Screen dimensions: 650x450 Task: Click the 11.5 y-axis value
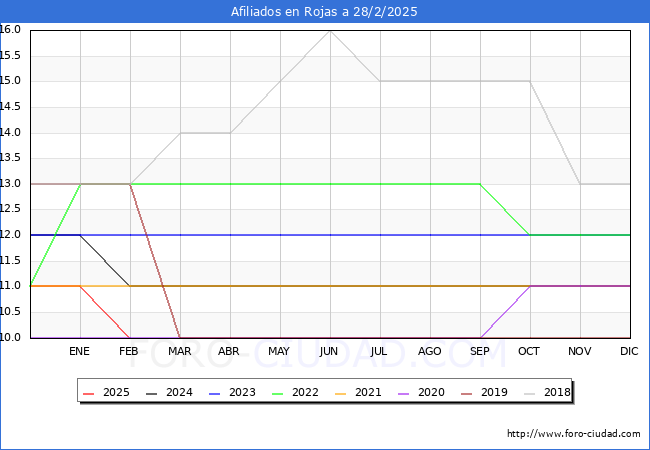pos(10,260)
